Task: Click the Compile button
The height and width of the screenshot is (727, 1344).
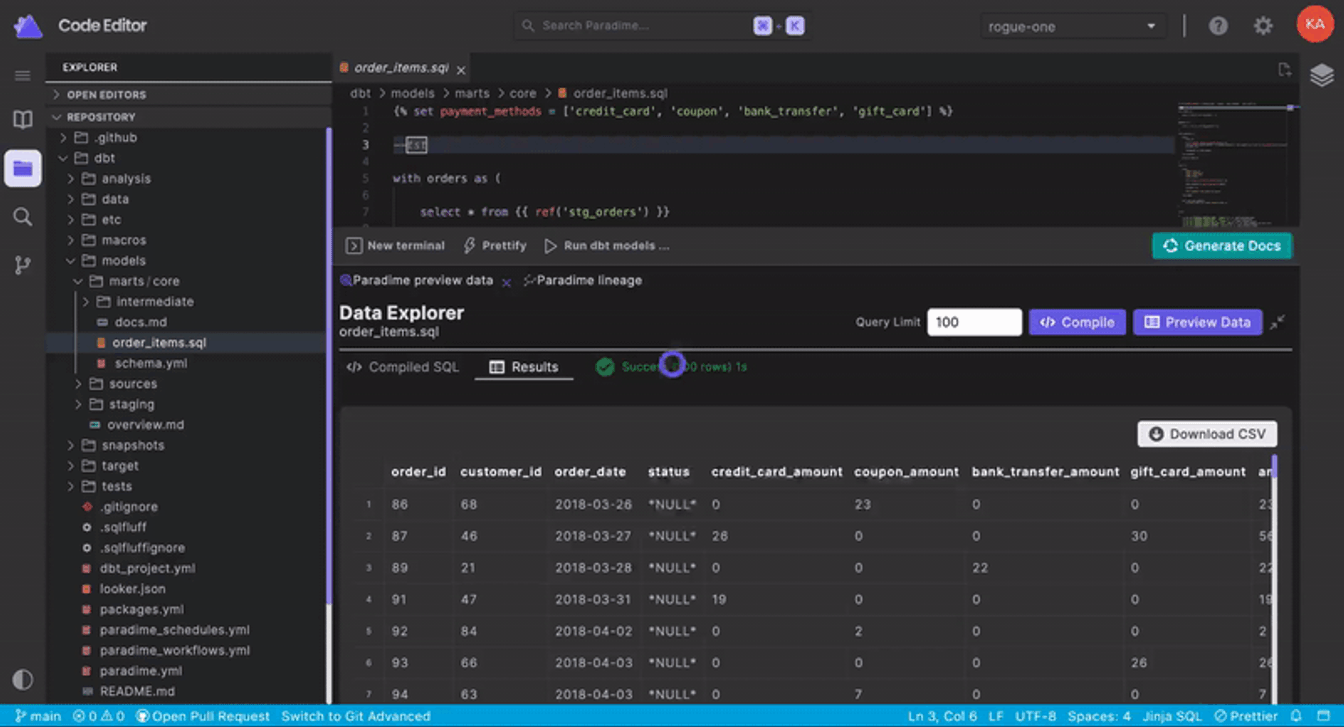Action: click(1077, 322)
